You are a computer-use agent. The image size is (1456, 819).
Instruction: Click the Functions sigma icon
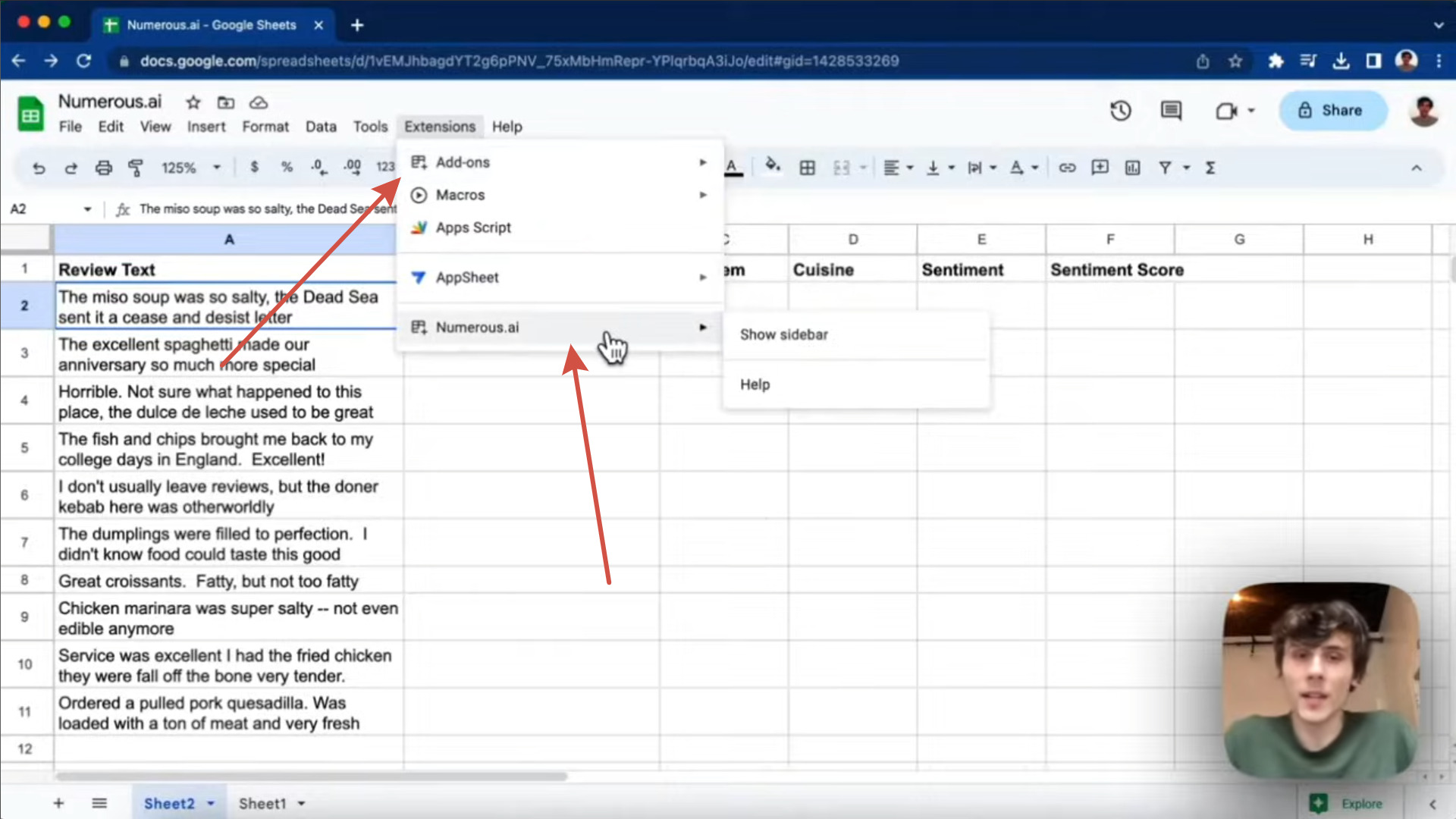1210,168
